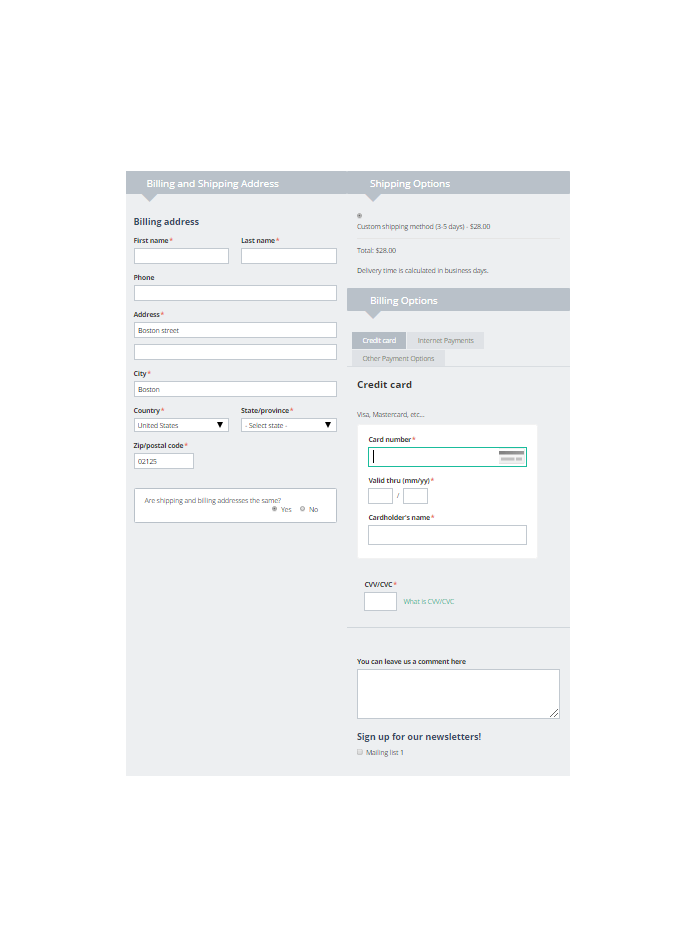Click the 'Billing address' heading
This screenshot has height=947, width=700.
point(166,222)
